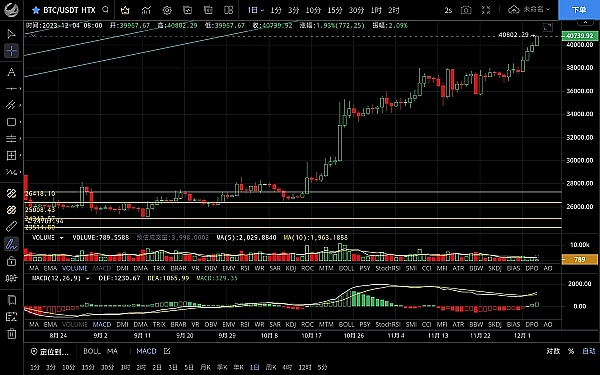Toggle percent scale mode at bottom right
600x375 pixels.
coord(571,351)
